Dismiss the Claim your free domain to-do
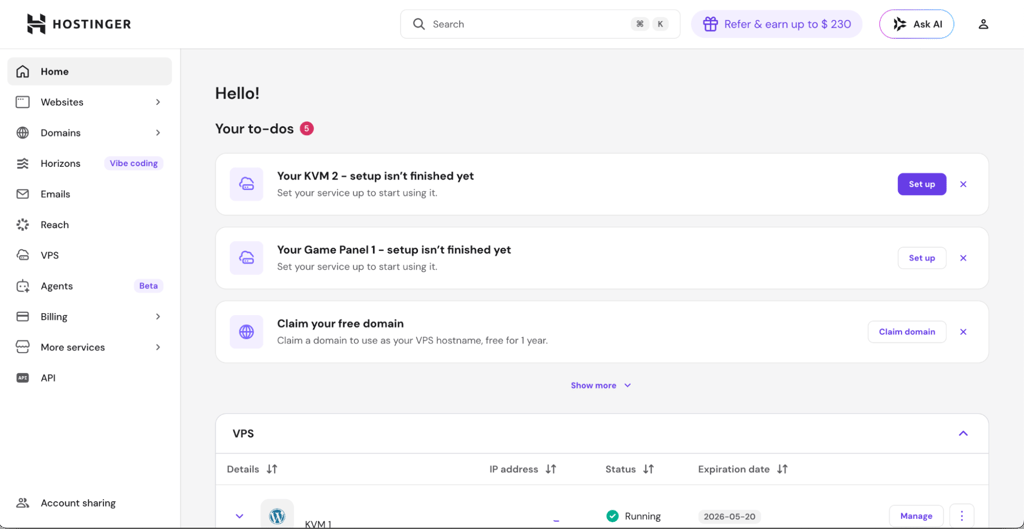 963,332
